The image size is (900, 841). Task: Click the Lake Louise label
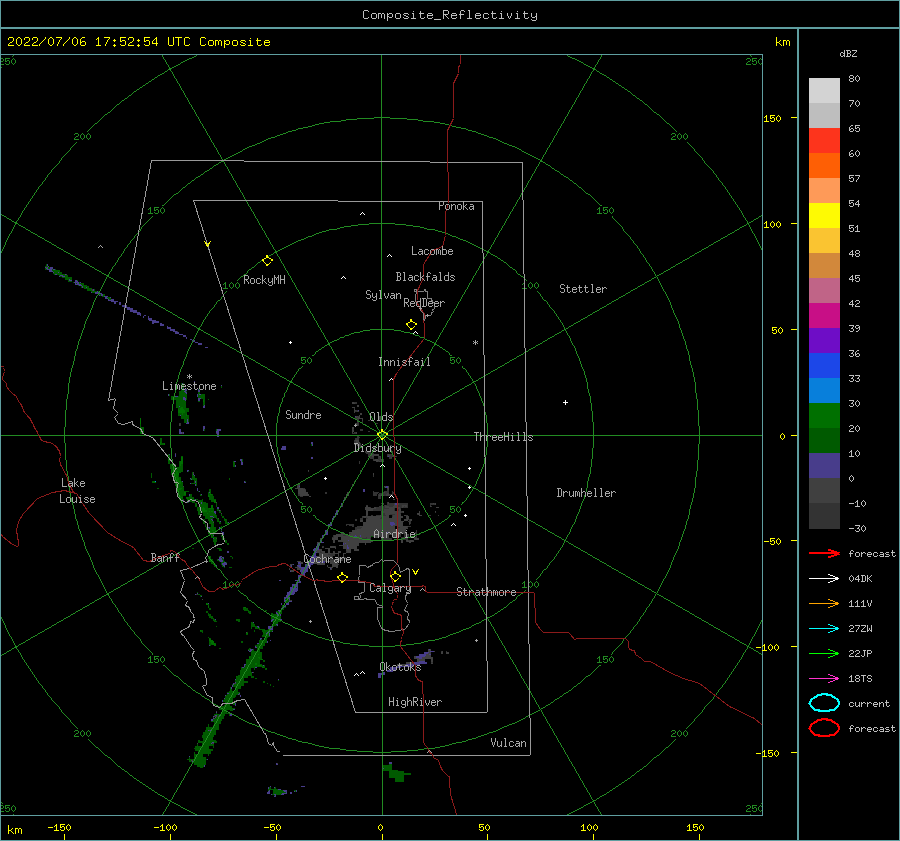77,491
